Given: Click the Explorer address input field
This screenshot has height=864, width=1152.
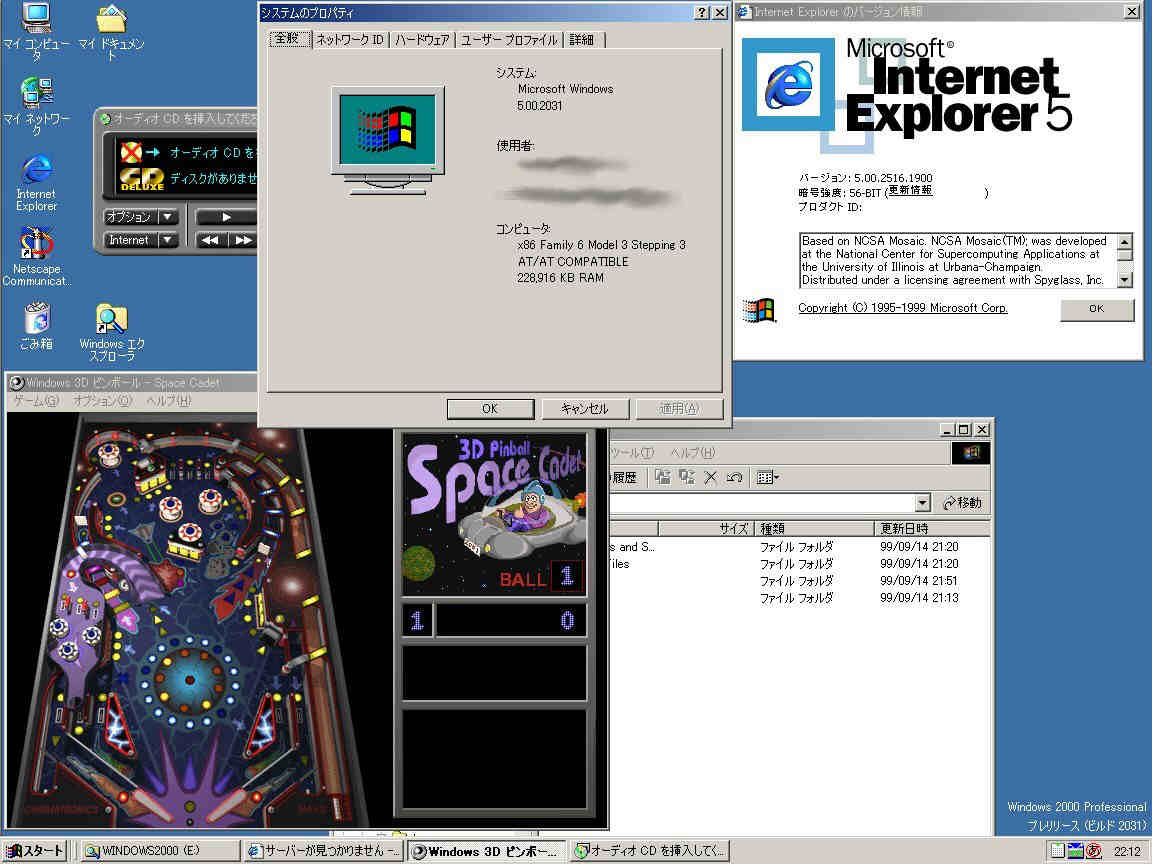Looking at the screenshot, I should 762,503.
